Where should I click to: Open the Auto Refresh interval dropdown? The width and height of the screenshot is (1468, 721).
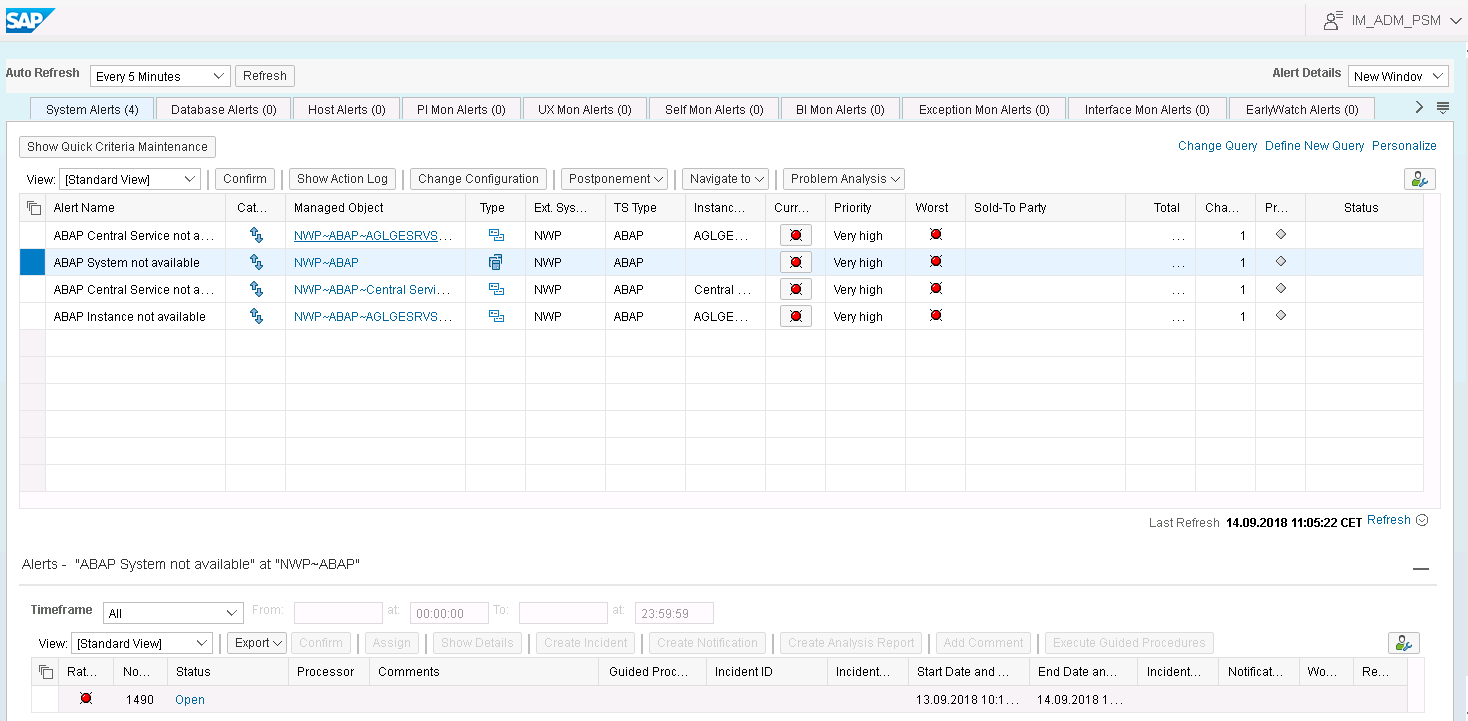click(x=160, y=76)
